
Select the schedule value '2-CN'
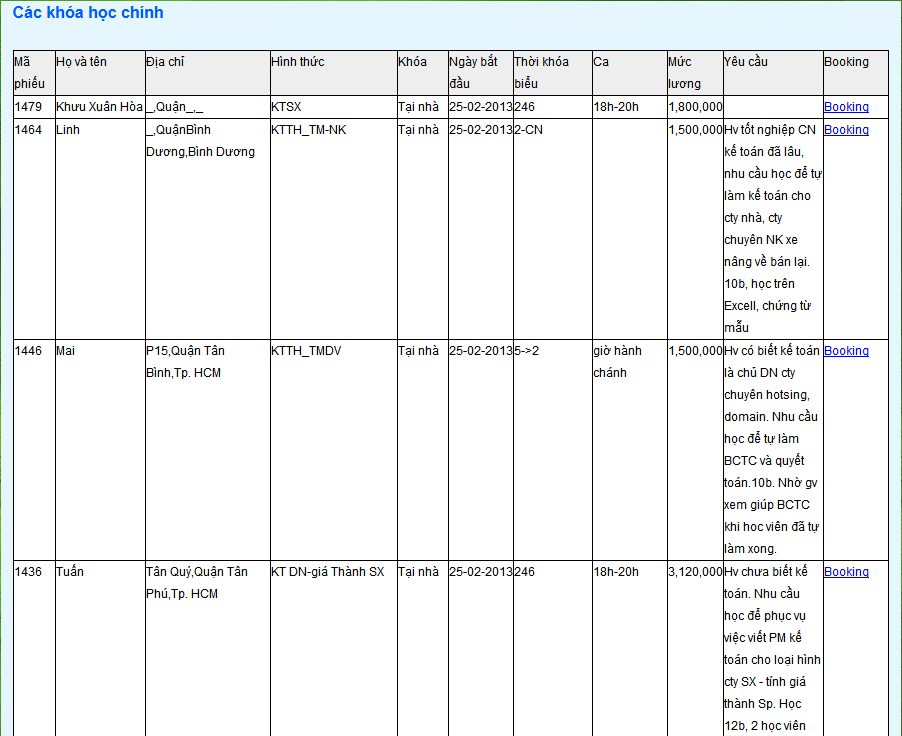tap(528, 130)
